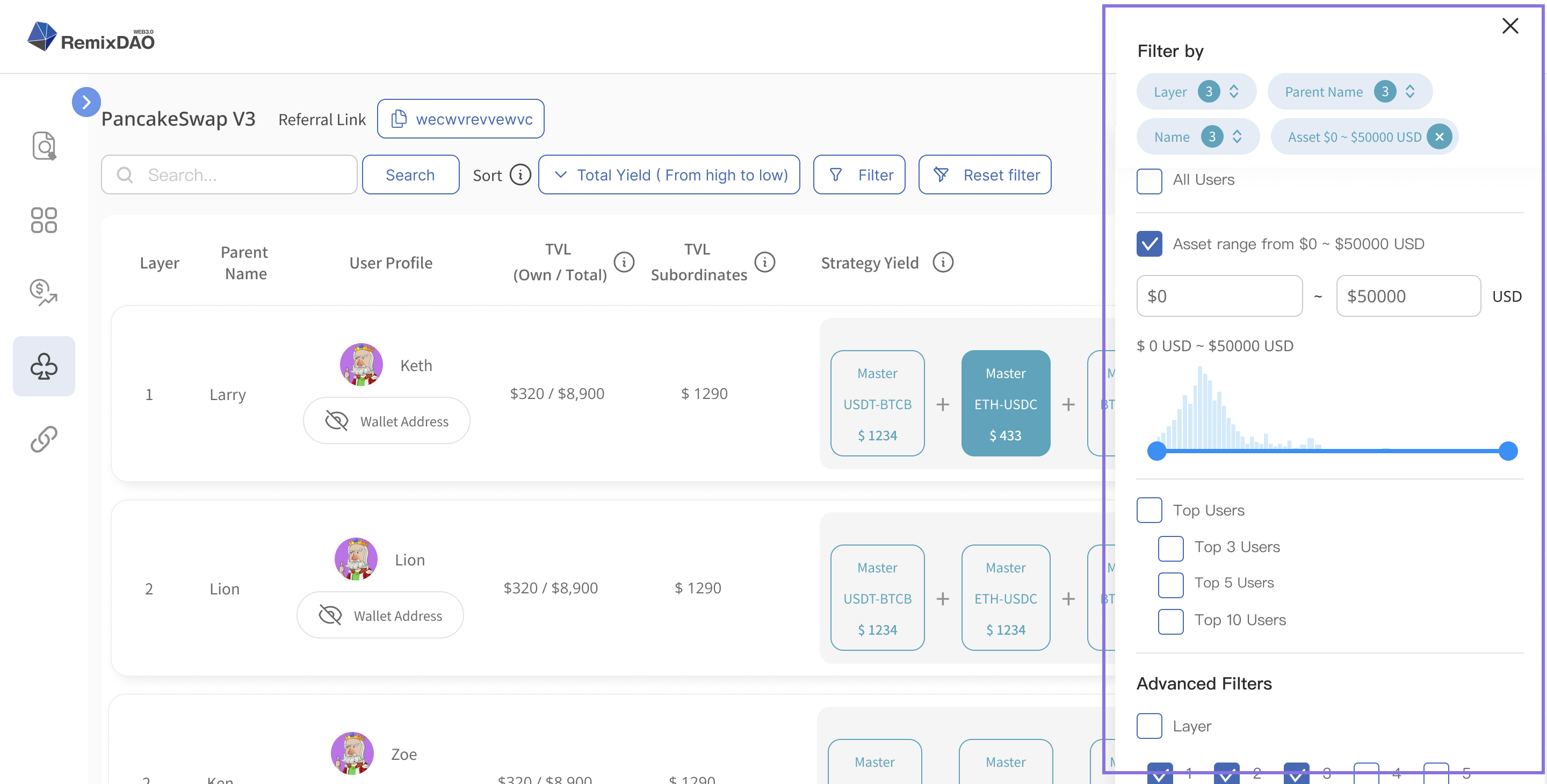The height and width of the screenshot is (784, 1547).
Task: Click Keth's avatar image
Action: point(362,365)
